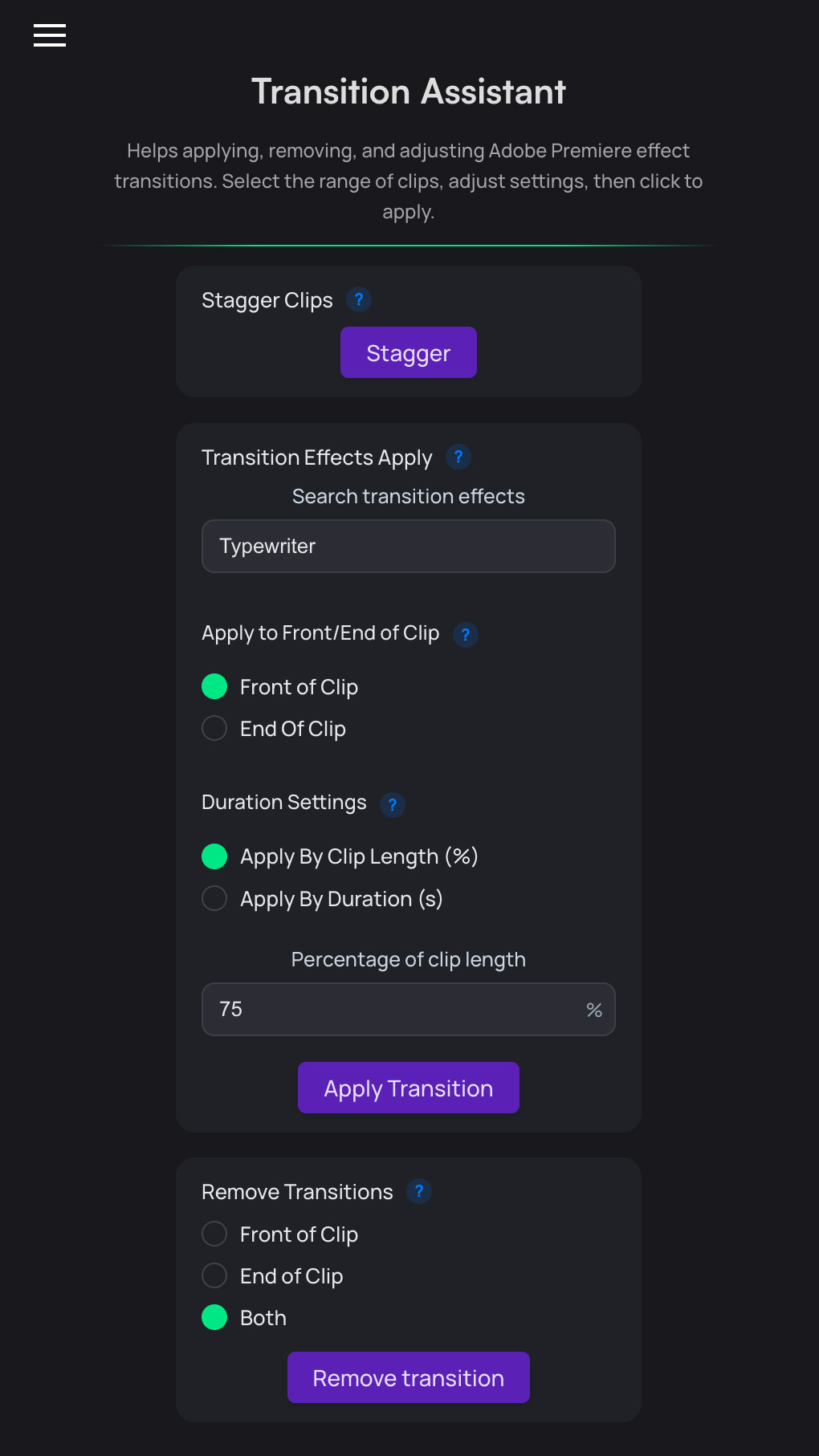Select the Both removal option
The width and height of the screenshot is (819, 1456).
click(214, 1317)
